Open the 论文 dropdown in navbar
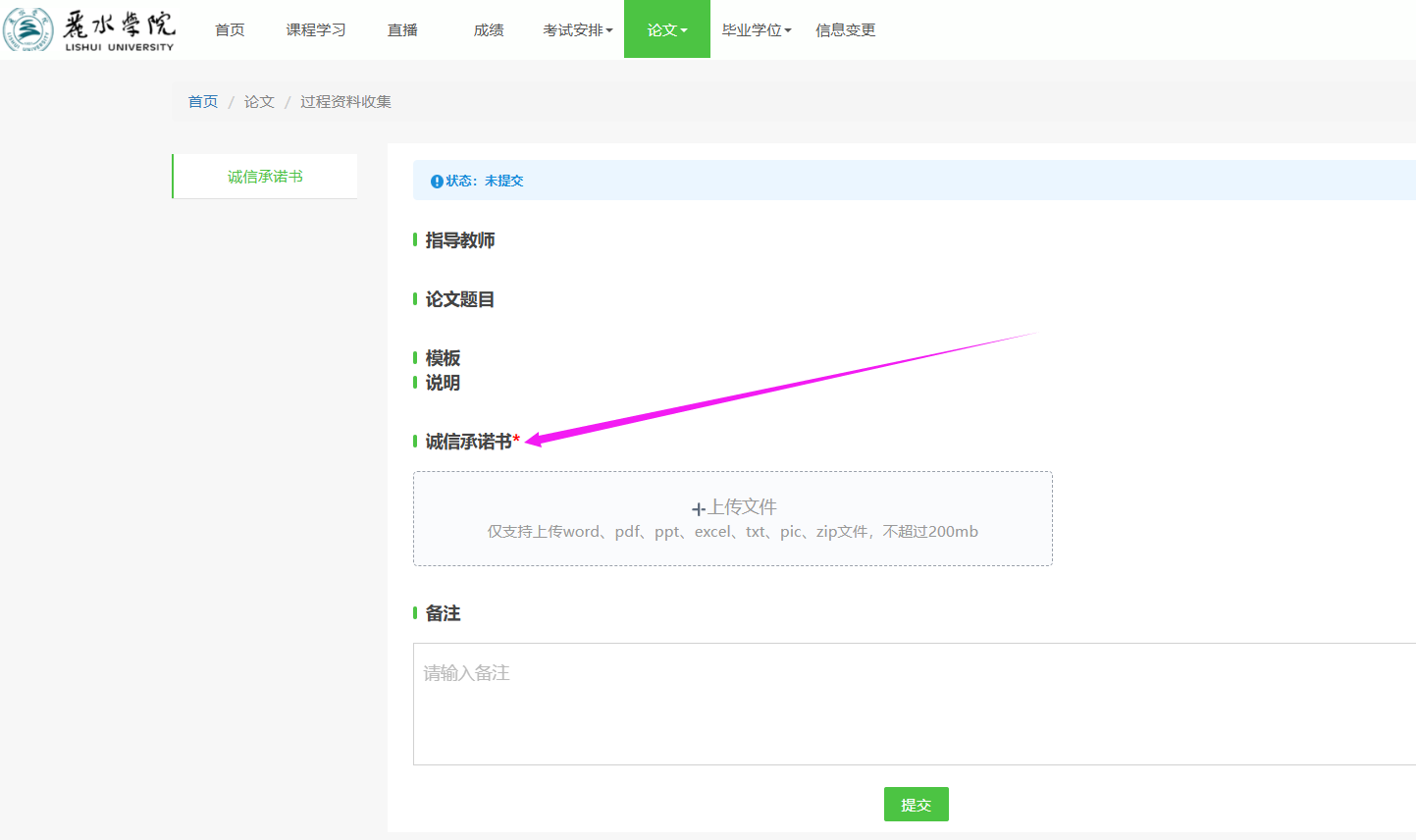Viewport: 1416px width, 840px height. tap(667, 30)
